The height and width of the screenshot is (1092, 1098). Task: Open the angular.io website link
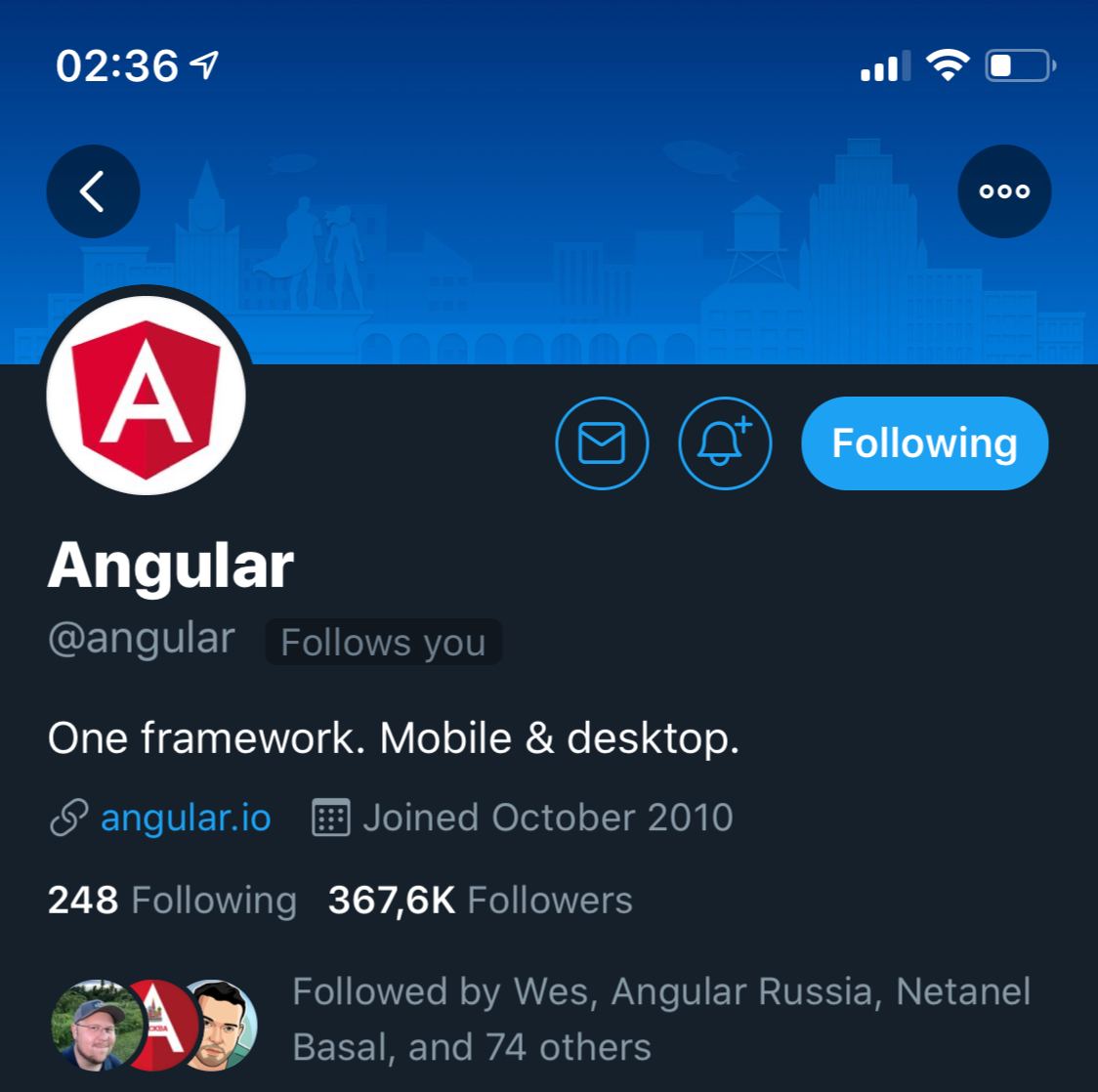tap(186, 818)
